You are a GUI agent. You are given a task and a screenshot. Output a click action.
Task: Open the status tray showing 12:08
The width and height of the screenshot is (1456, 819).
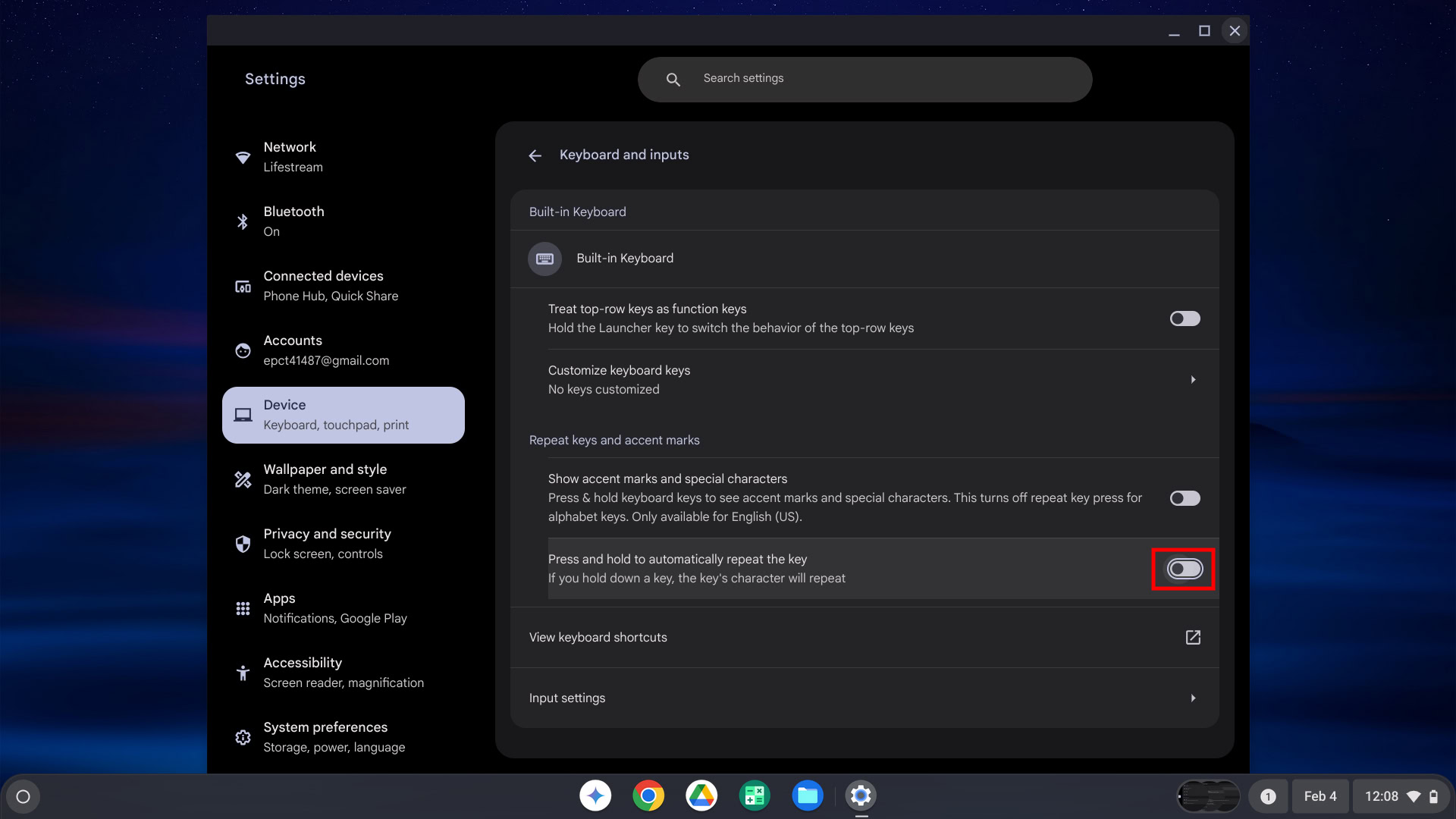1400,796
